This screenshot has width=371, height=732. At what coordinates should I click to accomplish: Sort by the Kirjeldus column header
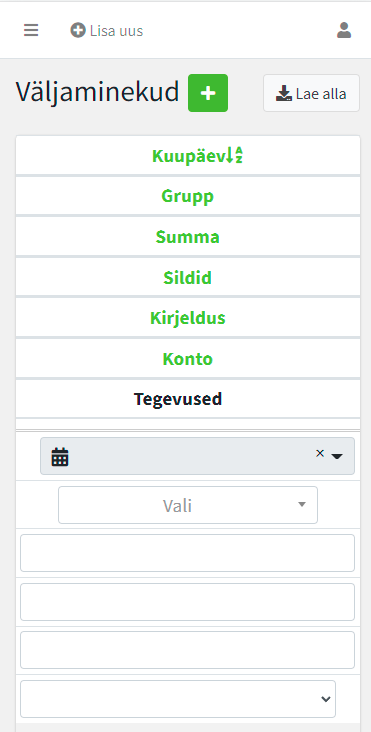[x=188, y=318]
